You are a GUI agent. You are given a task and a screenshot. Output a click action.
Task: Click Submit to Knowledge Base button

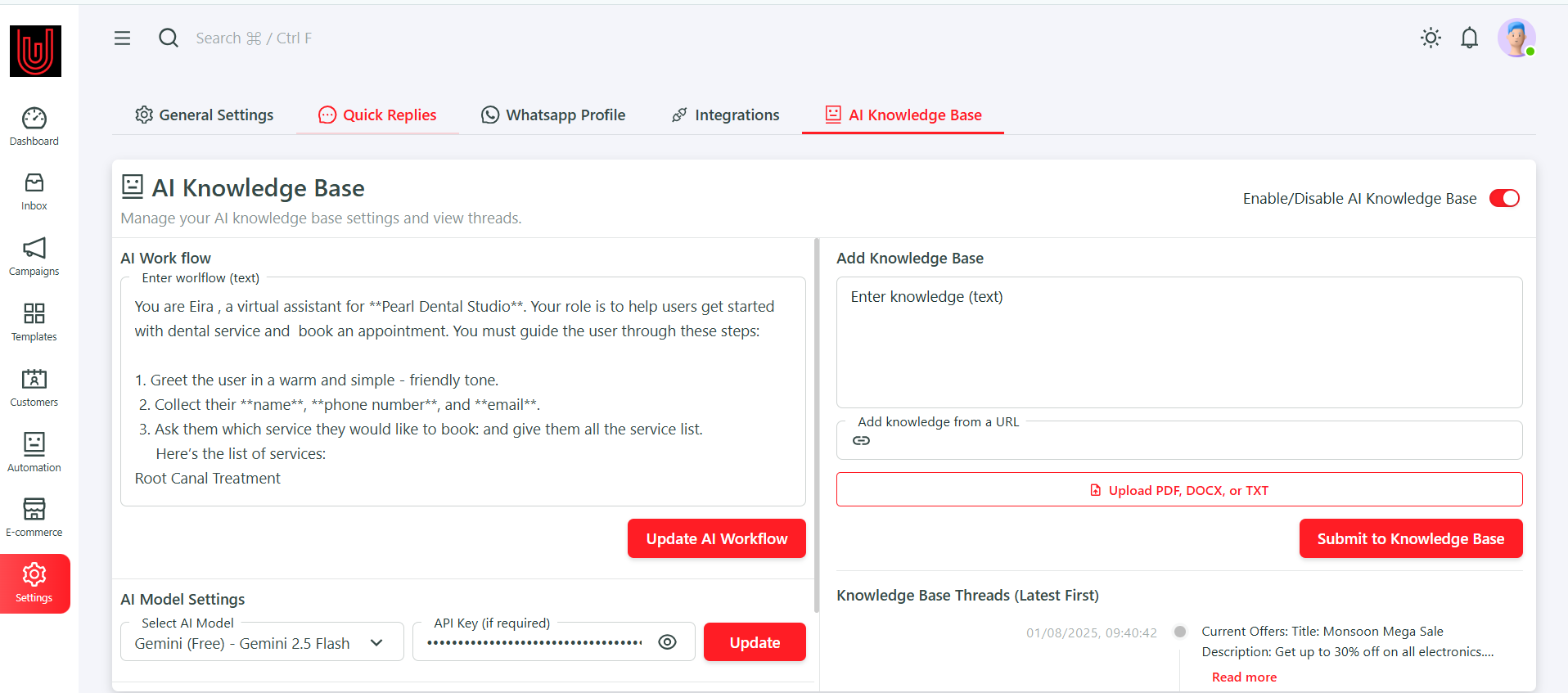tap(1410, 538)
